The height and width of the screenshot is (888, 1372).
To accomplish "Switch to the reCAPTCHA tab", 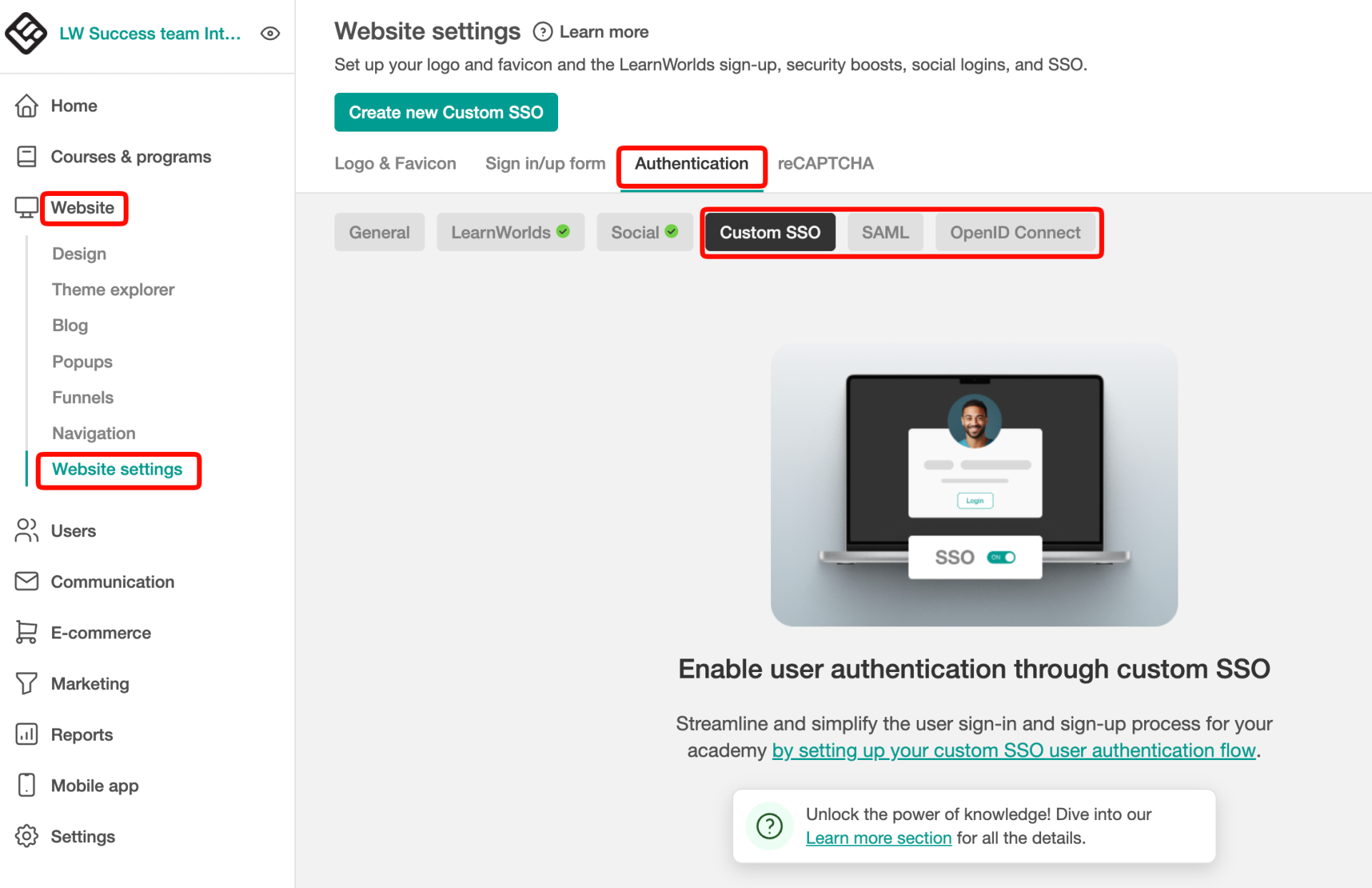I will (x=825, y=164).
